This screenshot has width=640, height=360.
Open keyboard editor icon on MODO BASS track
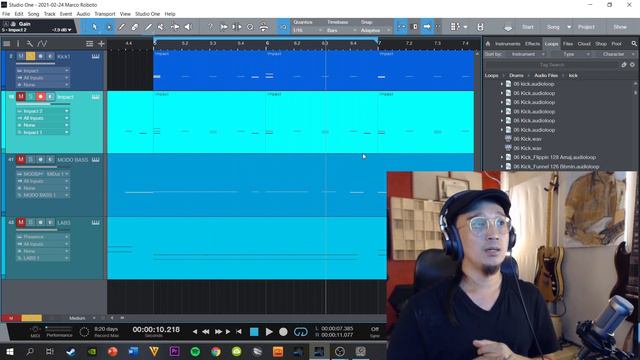click(96, 160)
